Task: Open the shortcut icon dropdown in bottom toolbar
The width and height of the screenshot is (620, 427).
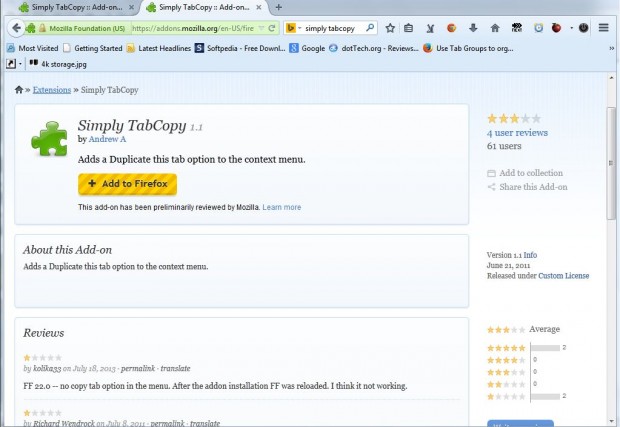Action: coord(20,64)
